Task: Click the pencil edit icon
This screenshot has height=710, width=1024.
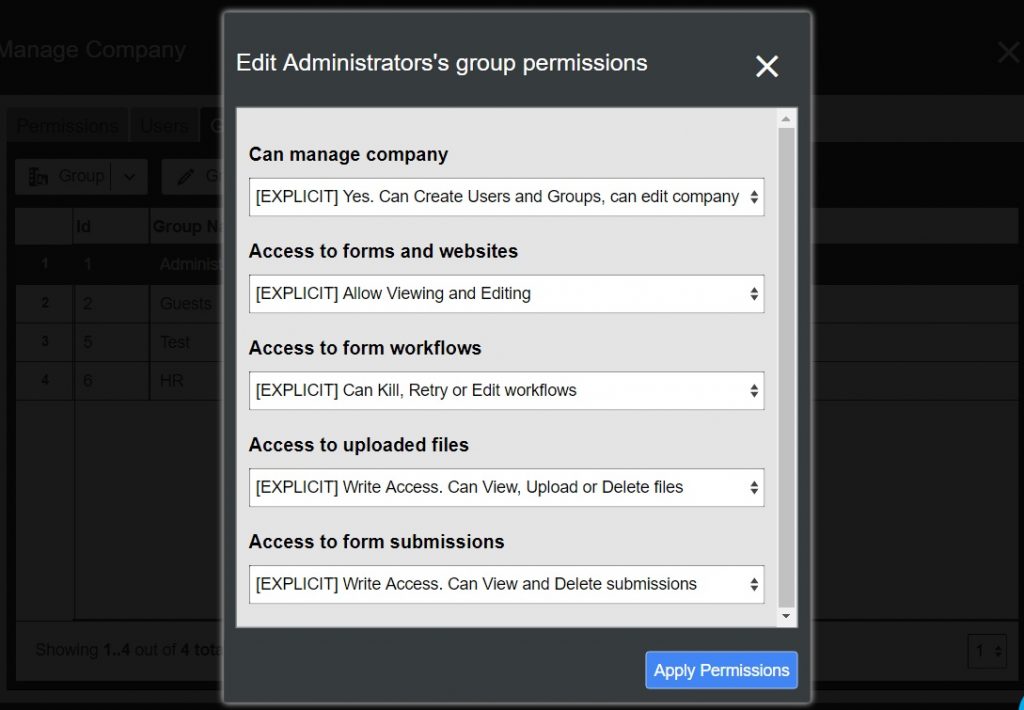Action: coord(185,177)
